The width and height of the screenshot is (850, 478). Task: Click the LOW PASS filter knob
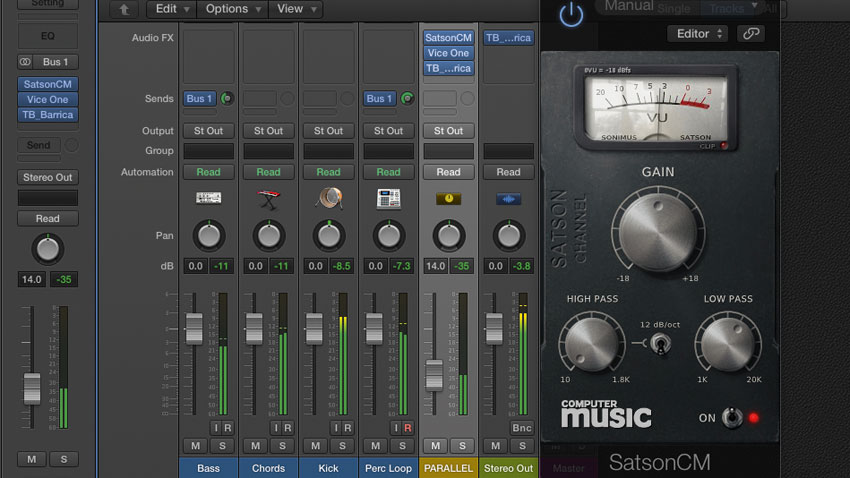728,344
